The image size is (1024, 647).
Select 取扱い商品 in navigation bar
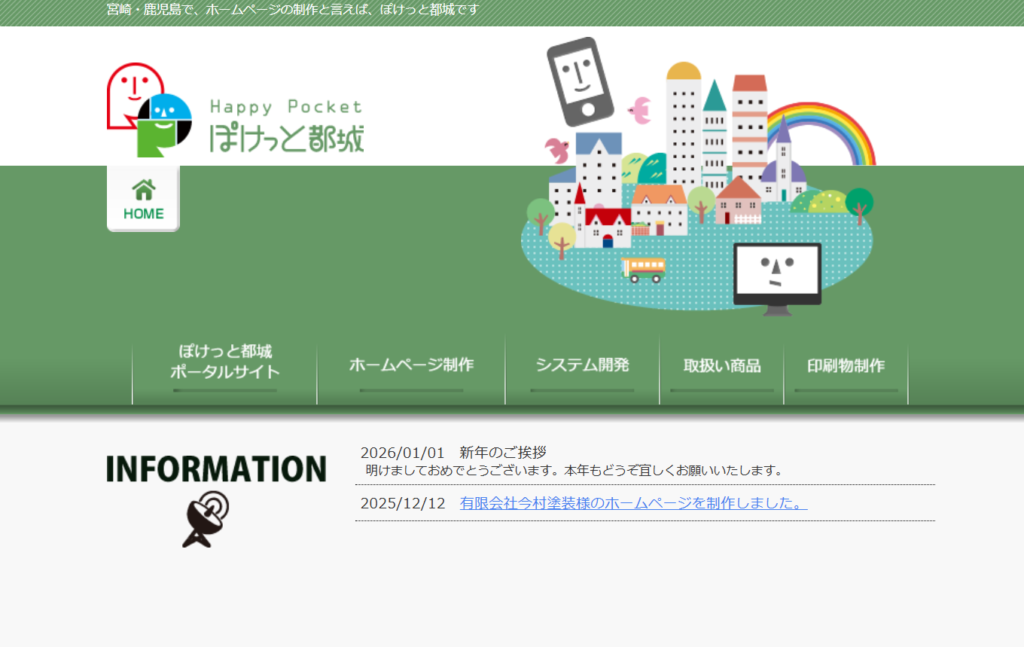[722, 366]
